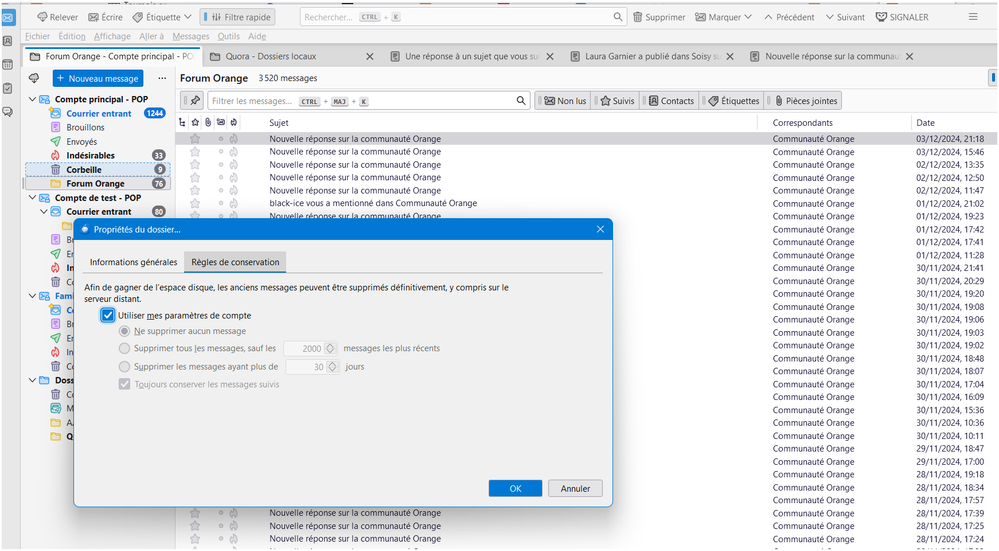
Task: Switch to Laura Garnier a publié tab
Action: 653,57
